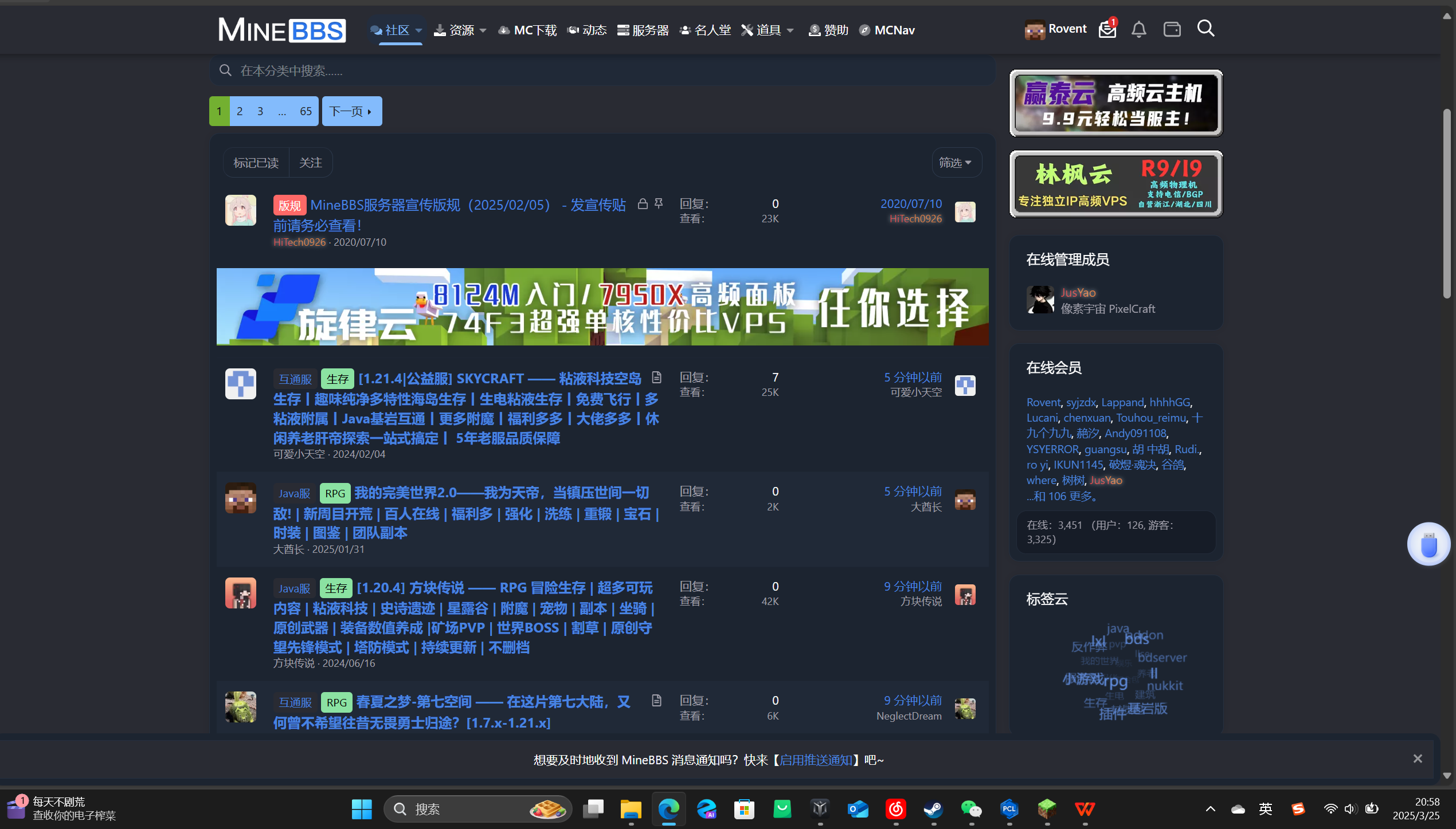This screenshot has height=829, width=1456.
Task: Open Task View taskbar icon
Action: click(x=593, y=809)
